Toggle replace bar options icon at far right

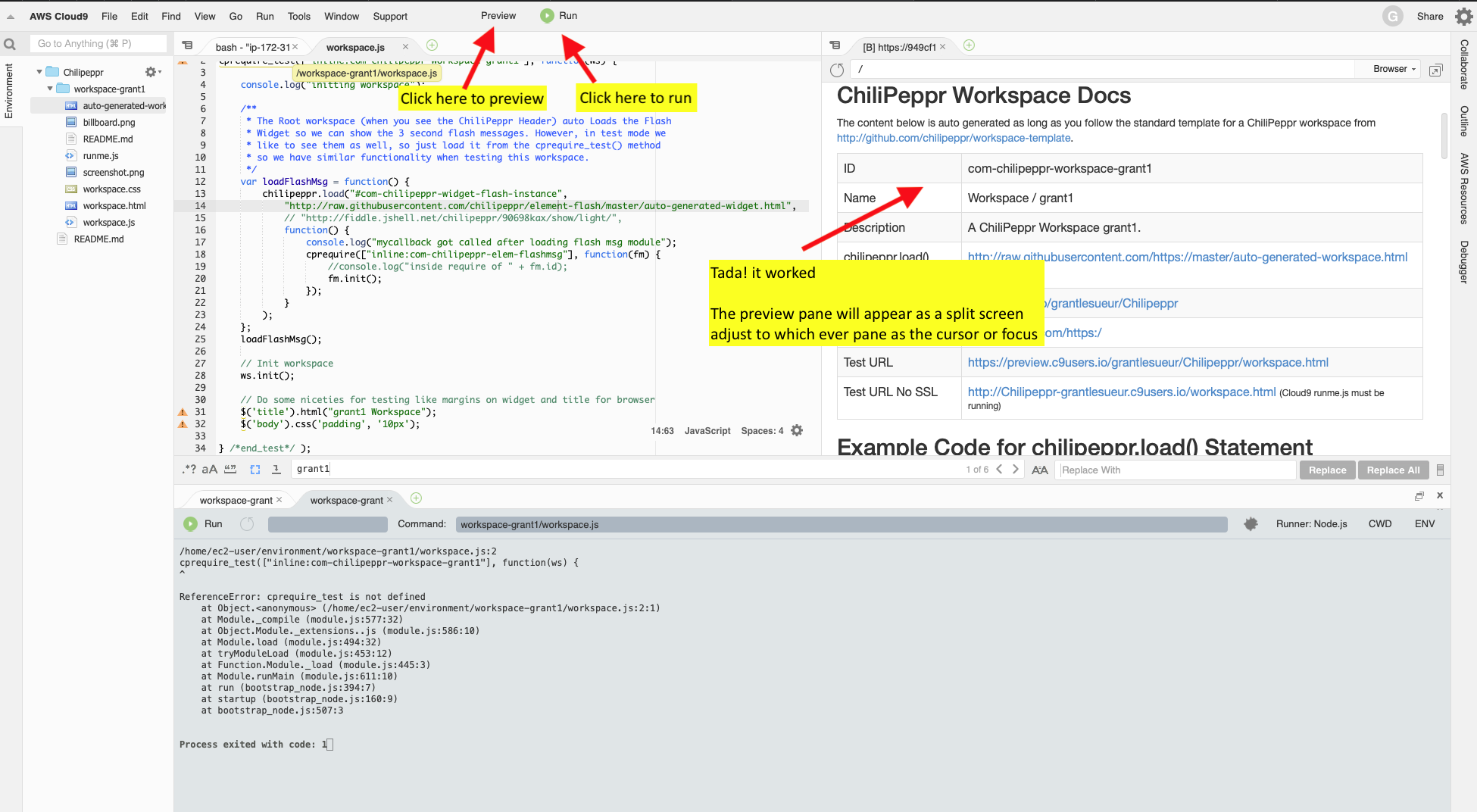point(1440,470)
